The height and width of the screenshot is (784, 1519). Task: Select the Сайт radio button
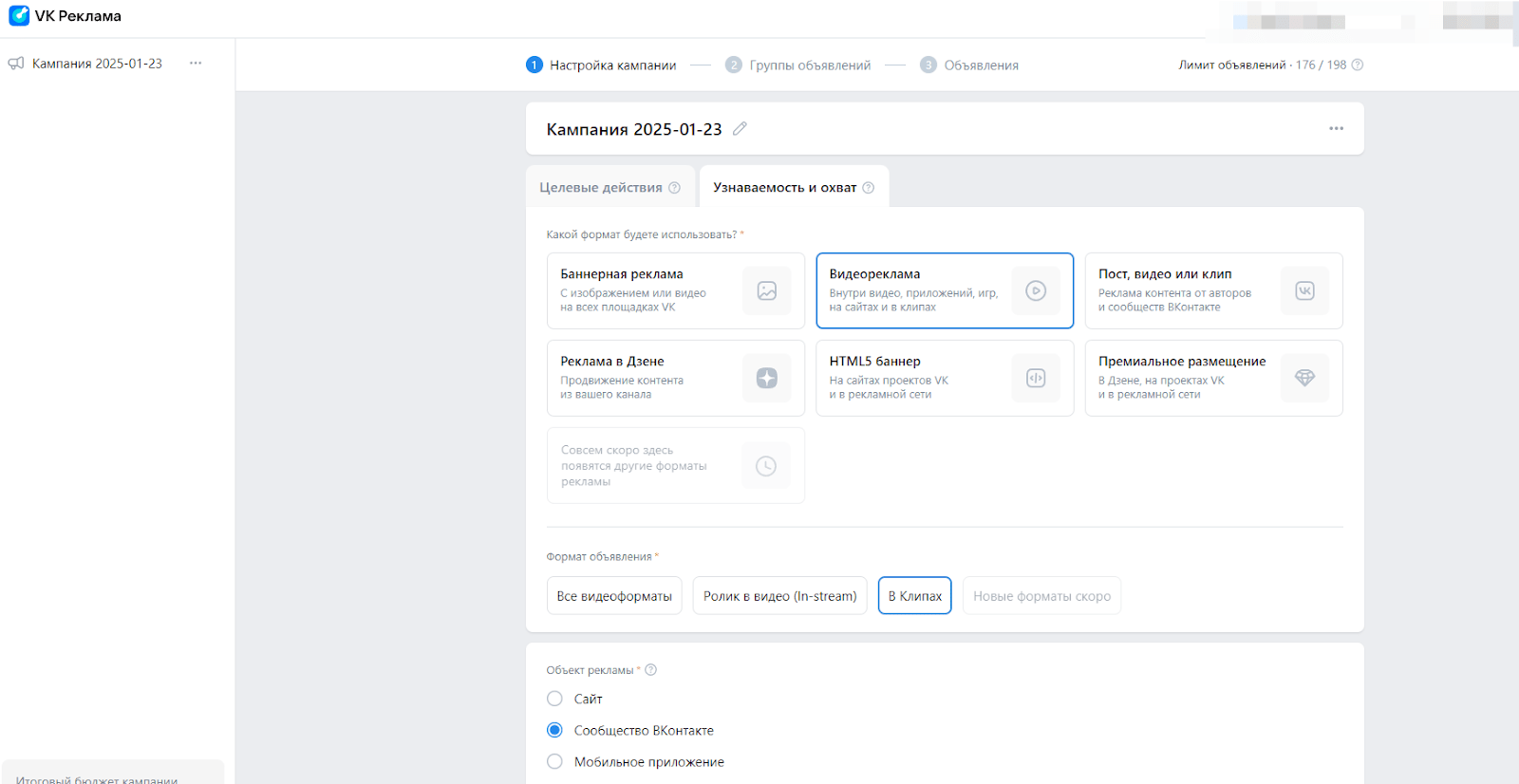pyautogui.click(x=554, y=699)
